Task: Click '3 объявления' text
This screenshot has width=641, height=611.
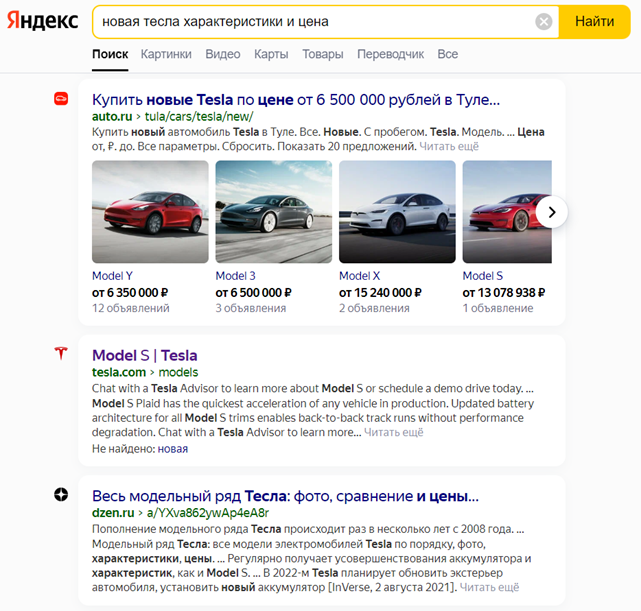Action: pos(251,308)
